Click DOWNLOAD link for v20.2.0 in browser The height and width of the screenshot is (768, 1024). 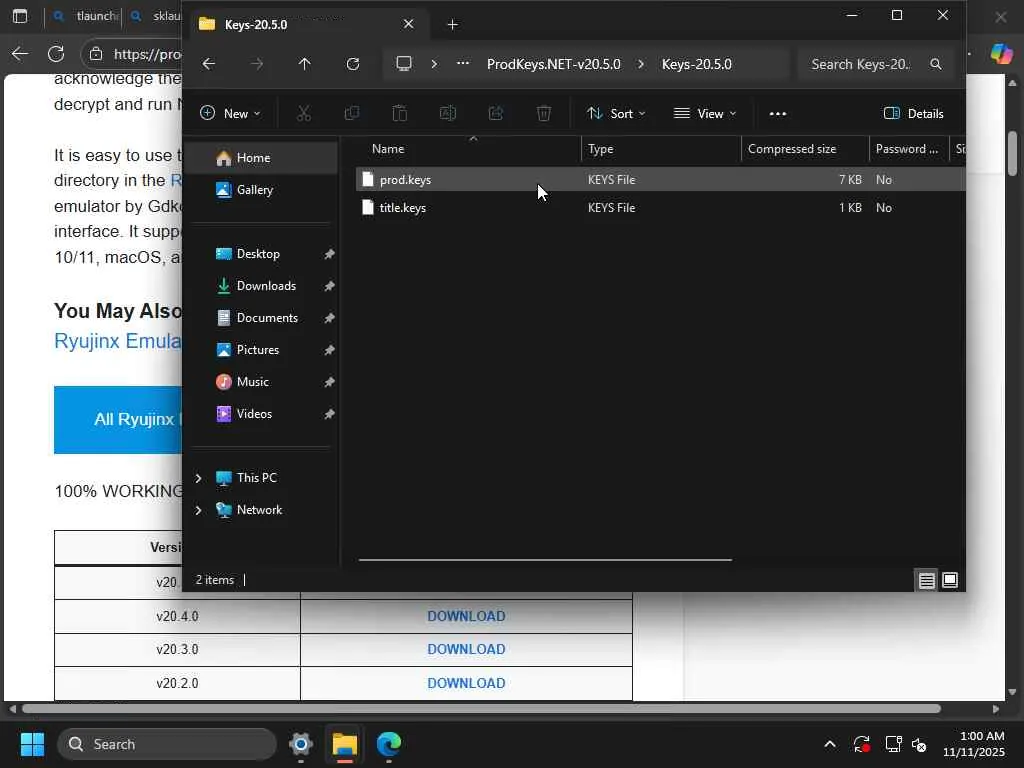(466, 683)
